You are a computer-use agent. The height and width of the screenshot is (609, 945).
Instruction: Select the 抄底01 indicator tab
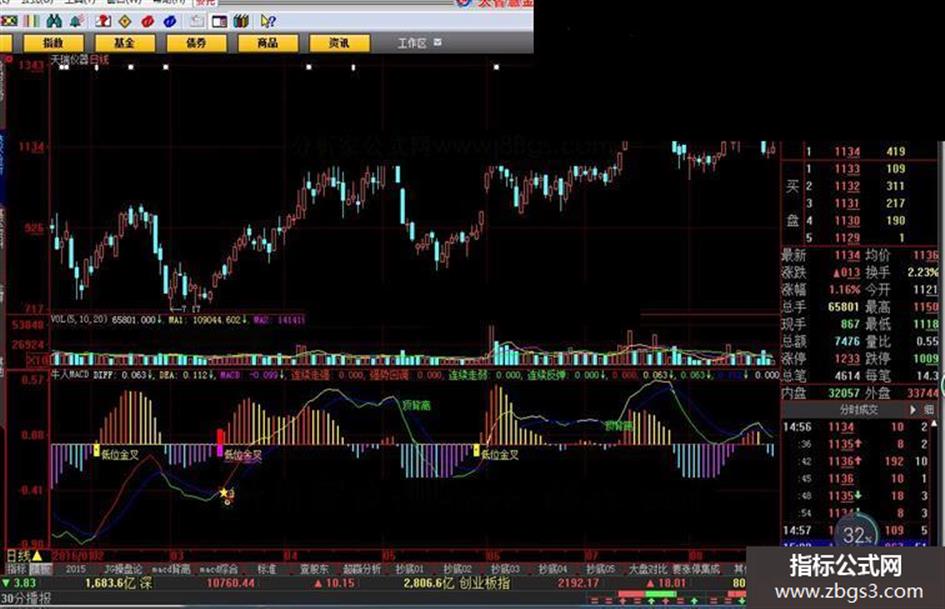(x=410, y=569)
